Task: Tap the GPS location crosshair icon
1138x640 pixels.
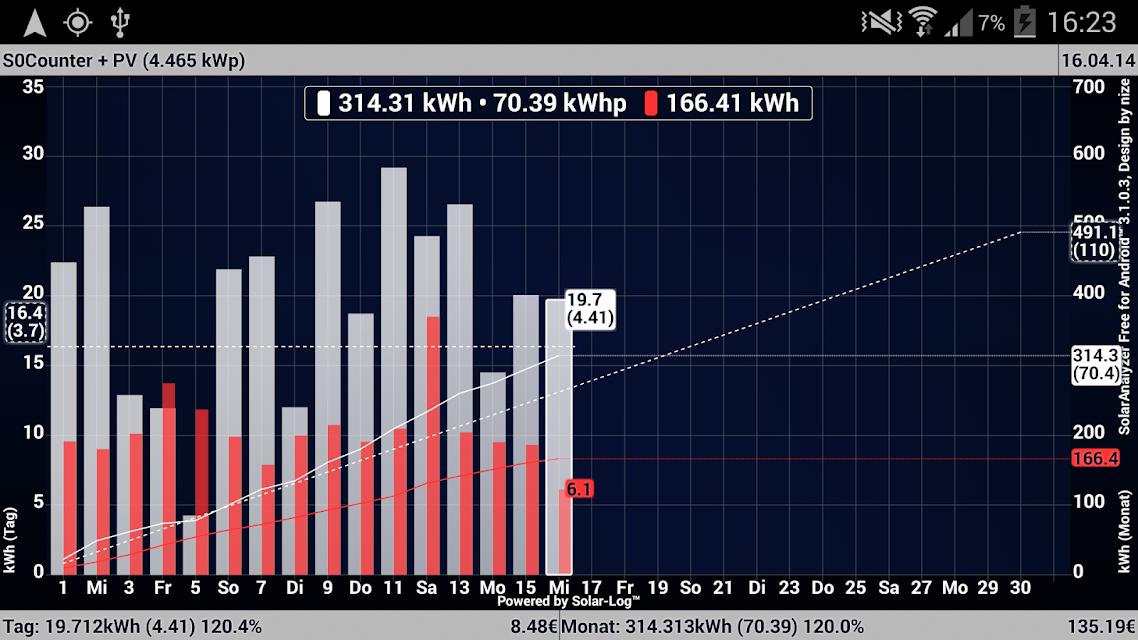Action: click(x=78, y=22)
